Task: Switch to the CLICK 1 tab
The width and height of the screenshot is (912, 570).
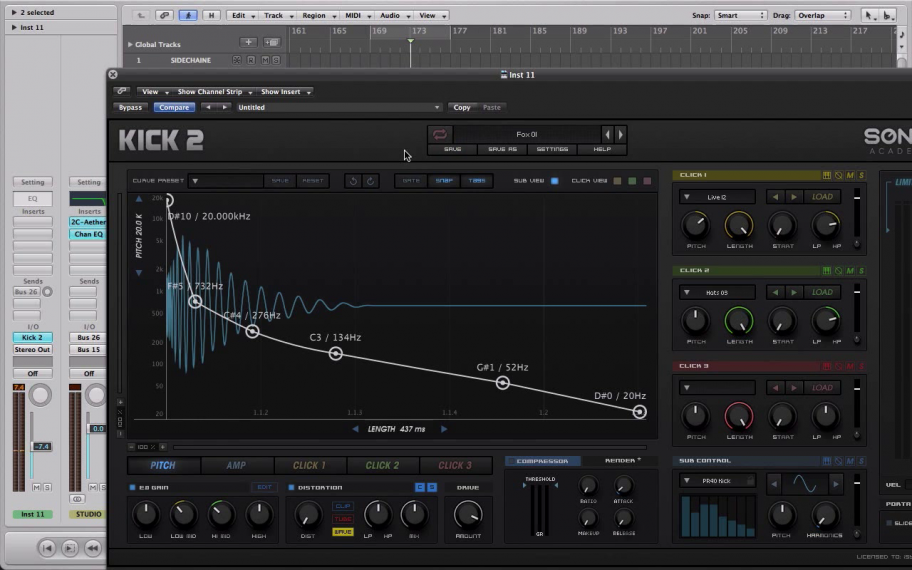Action: click(309, 465)
